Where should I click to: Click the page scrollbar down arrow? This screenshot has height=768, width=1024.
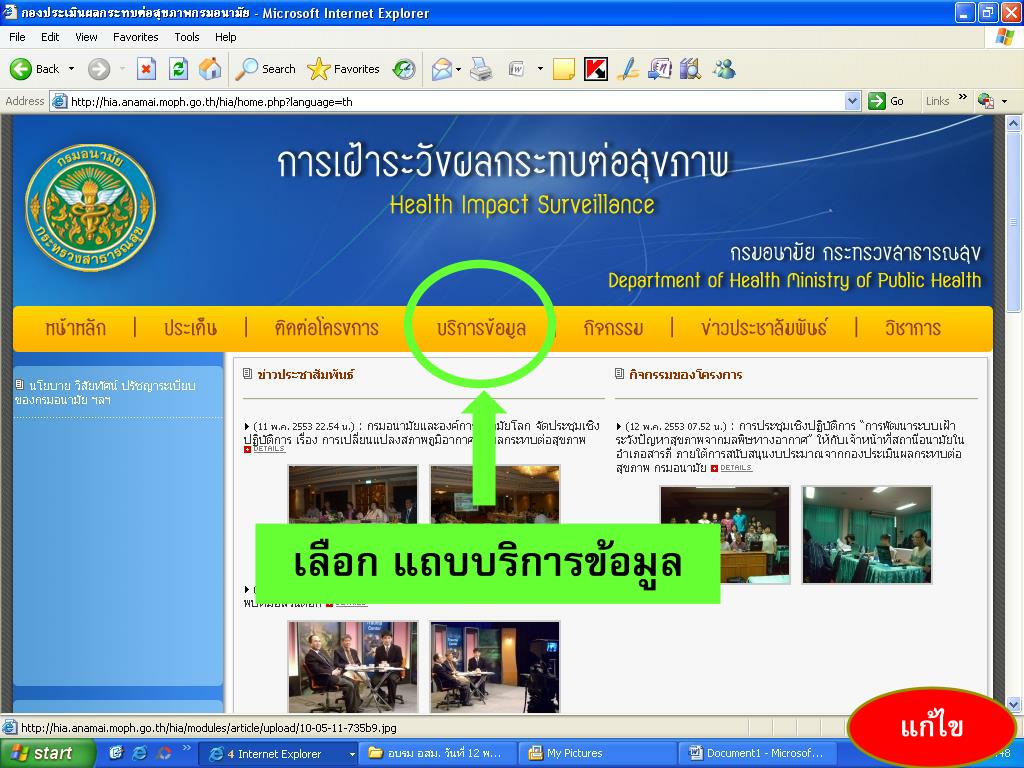1014,704
